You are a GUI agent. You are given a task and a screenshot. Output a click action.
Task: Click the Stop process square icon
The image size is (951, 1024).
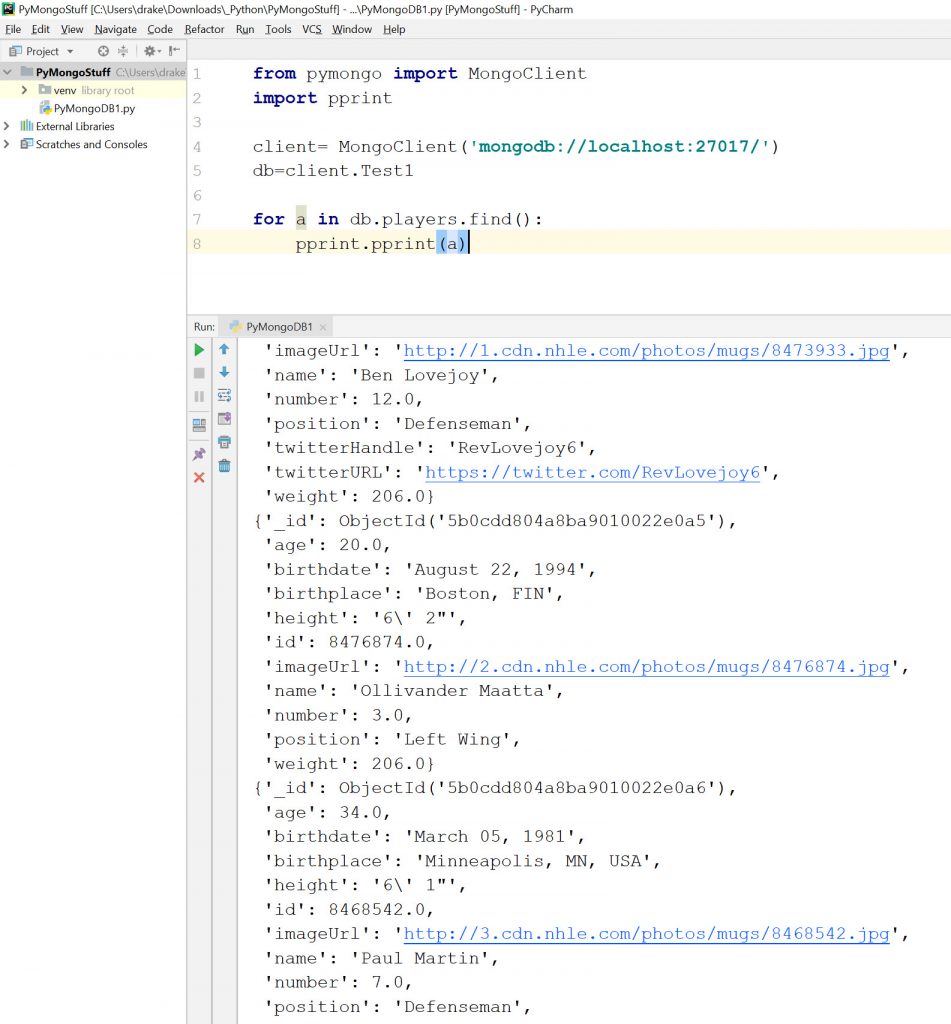(199, 373)
